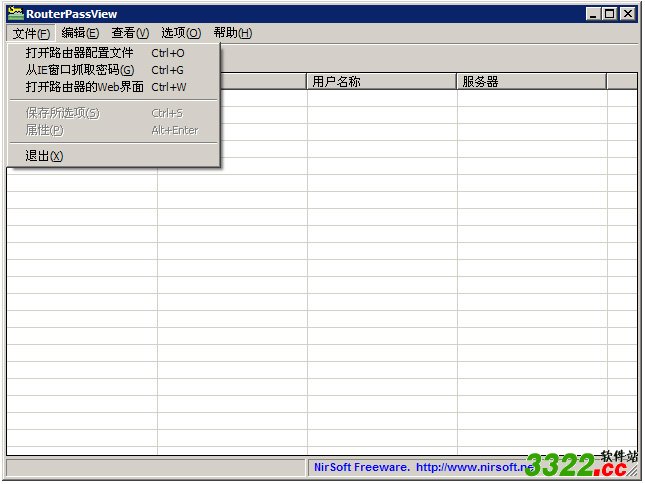Open the 帮助(H) menu
This screenshot has height=484, width=645.
click(x=233, y=33)
